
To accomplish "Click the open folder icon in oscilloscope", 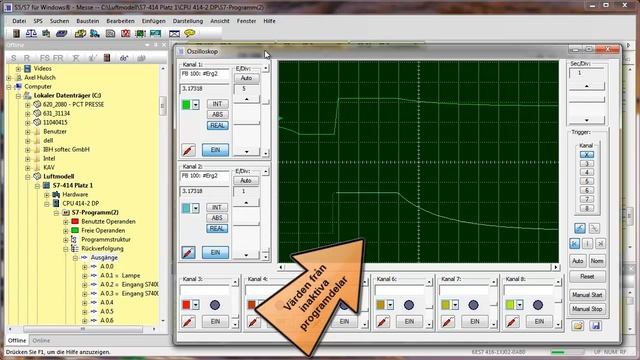I will pyautogui.click(x=578, y=326).
